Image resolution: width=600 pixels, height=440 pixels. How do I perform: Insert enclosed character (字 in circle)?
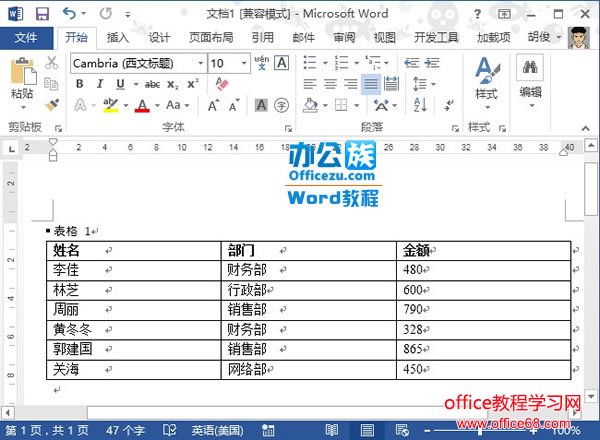[x=281, y=105]
